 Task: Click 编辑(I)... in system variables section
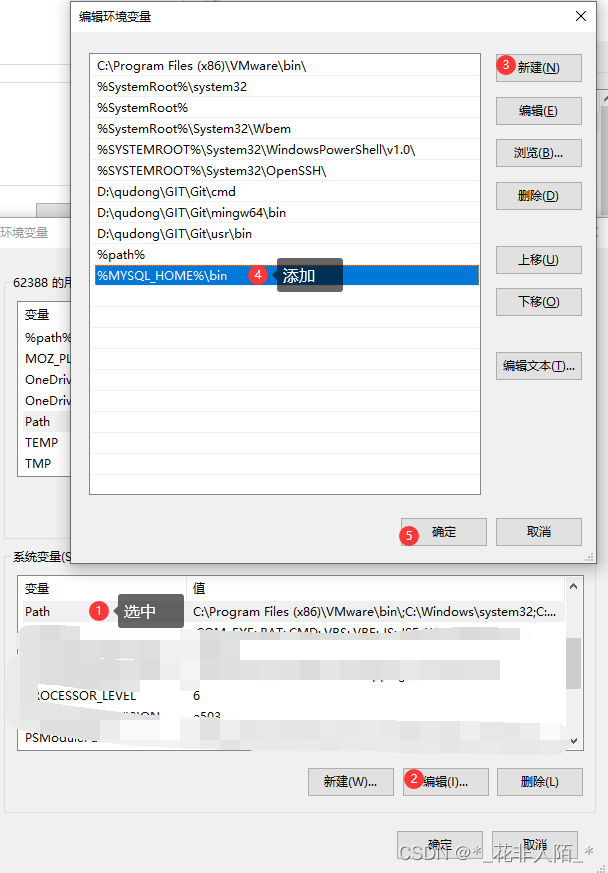445,782
